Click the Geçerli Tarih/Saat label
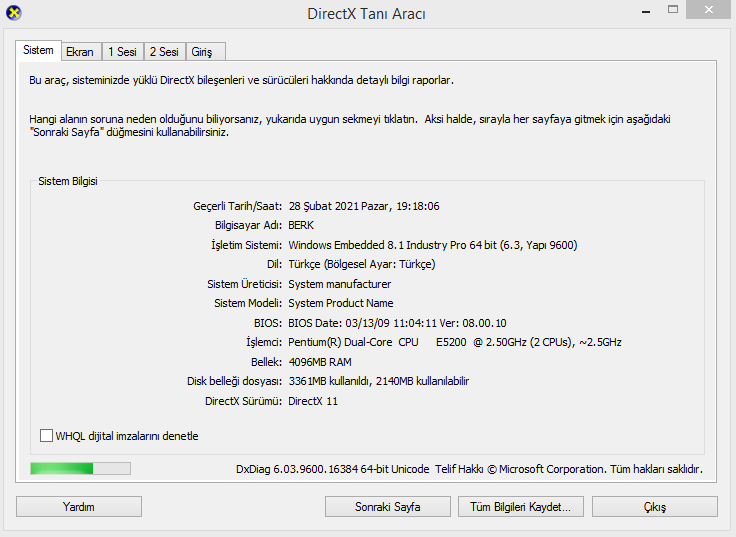736x537 pixels. click(238, 206)
